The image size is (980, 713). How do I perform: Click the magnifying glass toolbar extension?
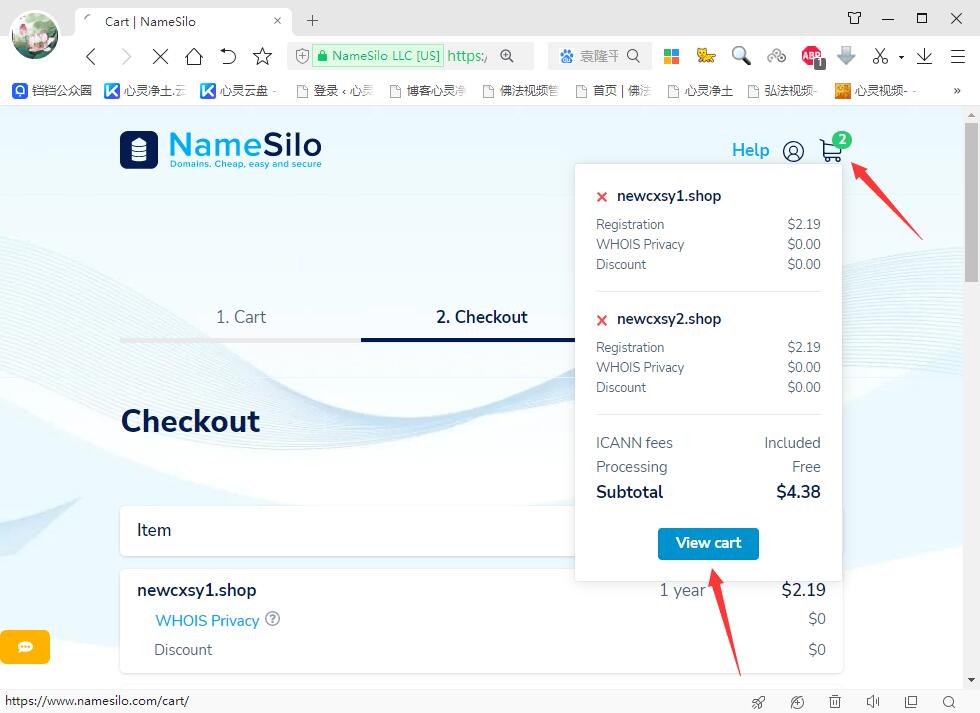pyautogui.click(x=741, y=56)
